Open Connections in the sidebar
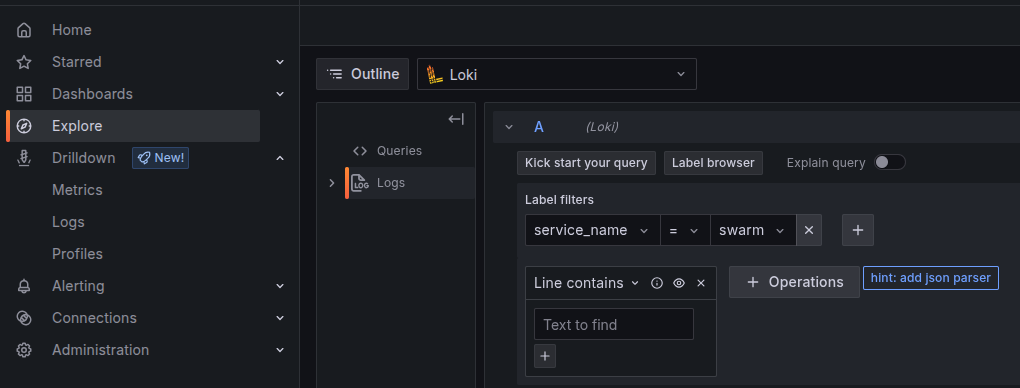 tap(94, 318)
